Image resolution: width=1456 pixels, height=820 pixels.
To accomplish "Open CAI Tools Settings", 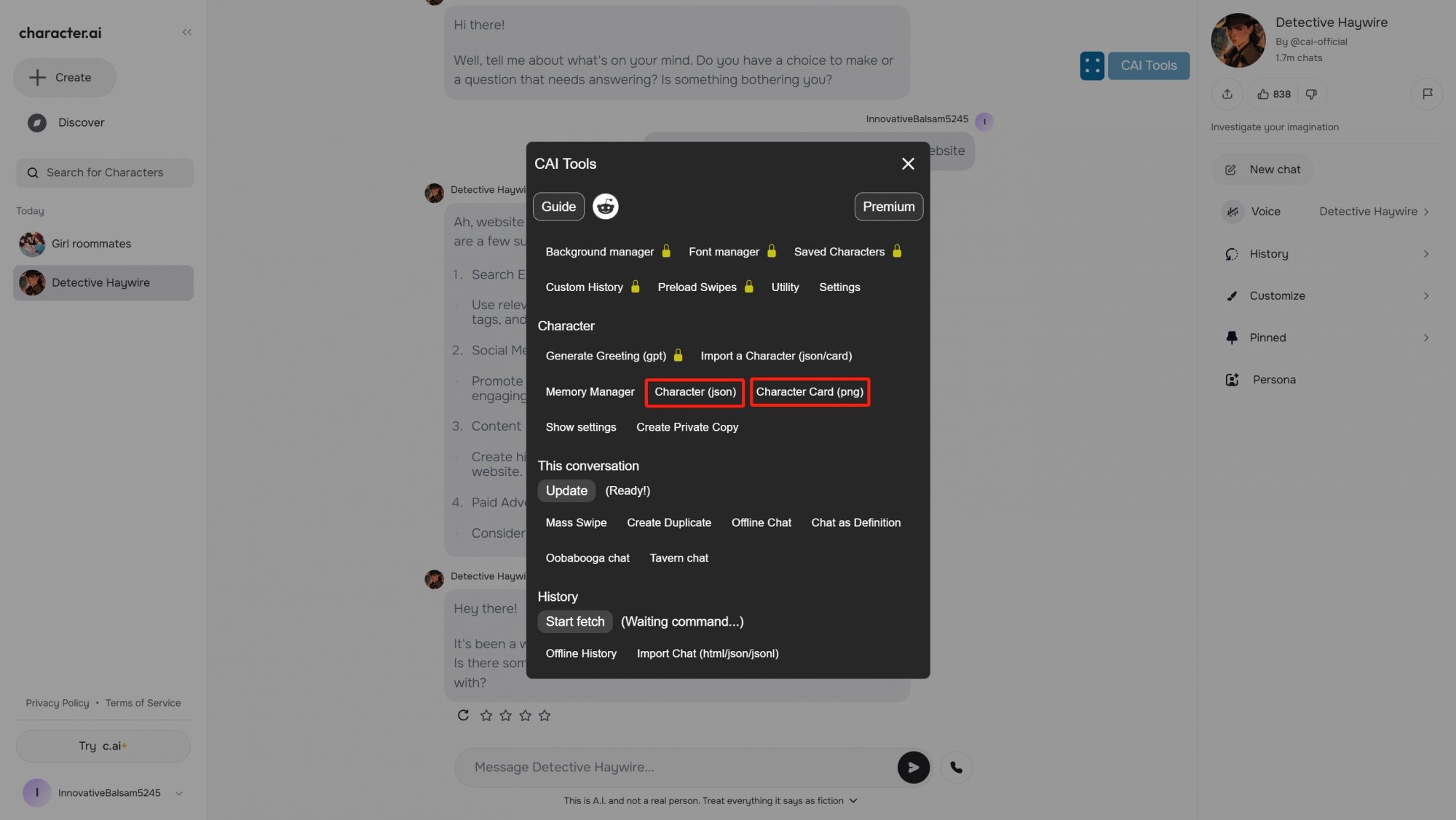I will (x=839, y=287).
